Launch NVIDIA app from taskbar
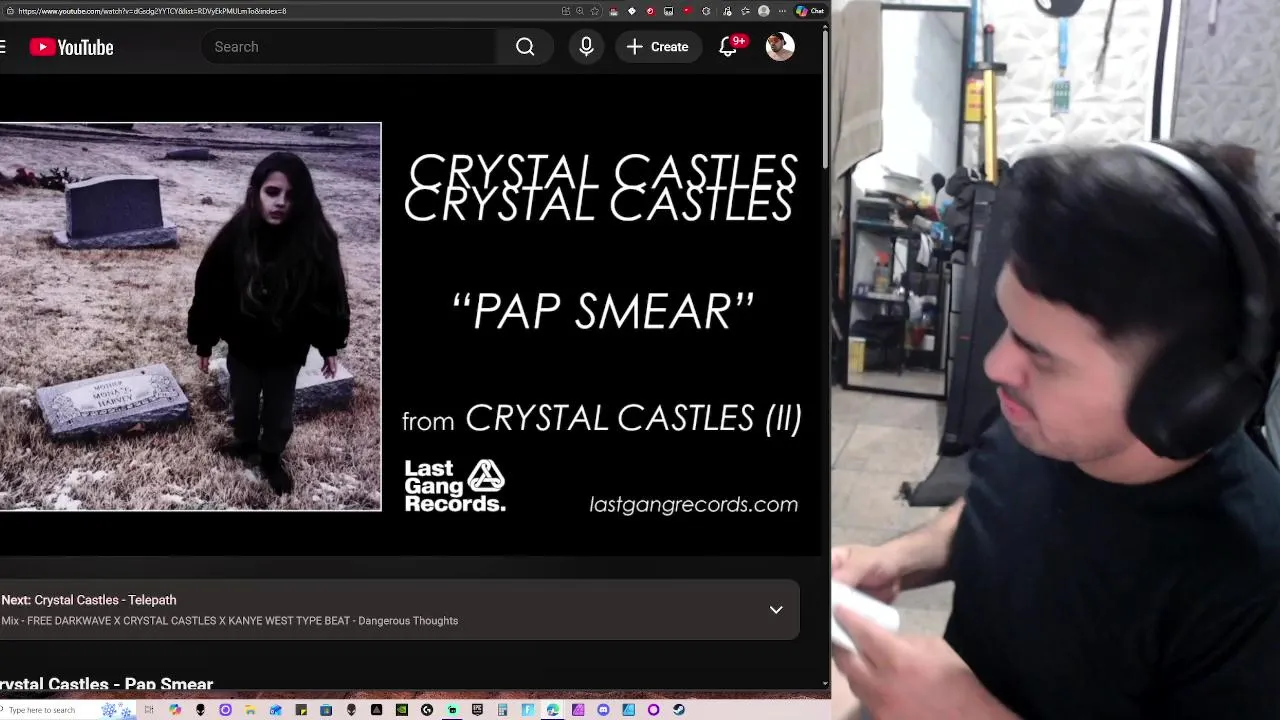The image size is (1280, 720). 401,710
